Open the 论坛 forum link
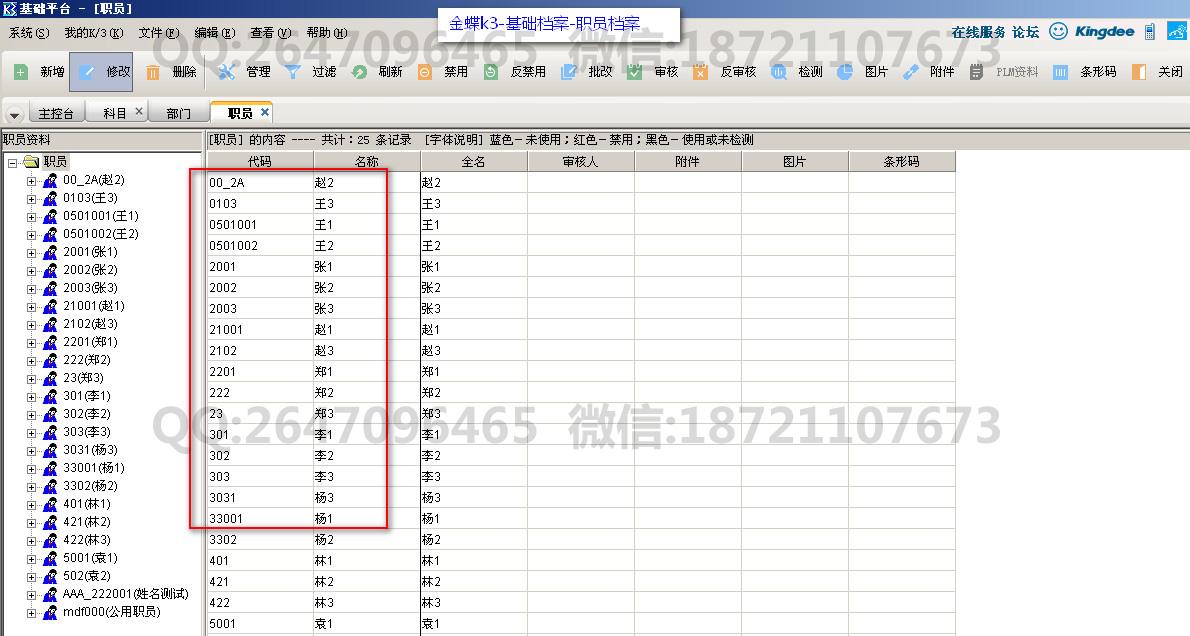This screenshot has width=1190, height=636. pyautogui.click(x=1025, y=32)
